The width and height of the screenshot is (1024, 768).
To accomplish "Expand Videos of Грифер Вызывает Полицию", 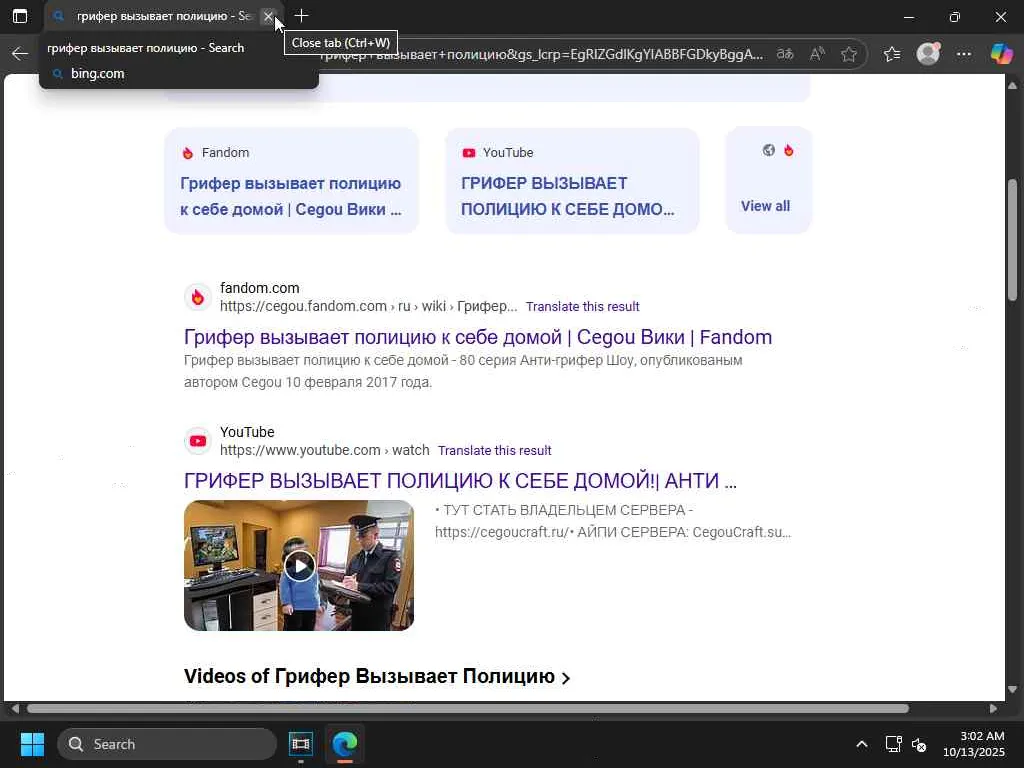I will (x=377, y=677).
